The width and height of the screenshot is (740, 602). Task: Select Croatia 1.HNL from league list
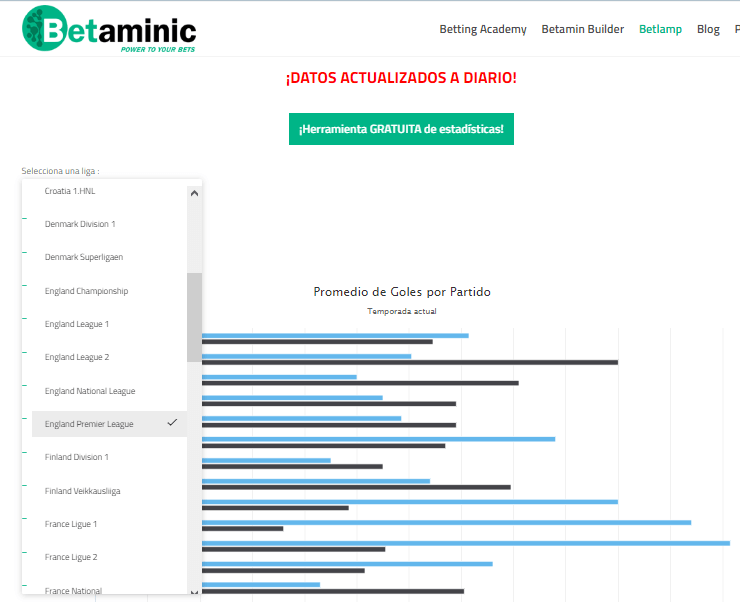tap(70, 191)
